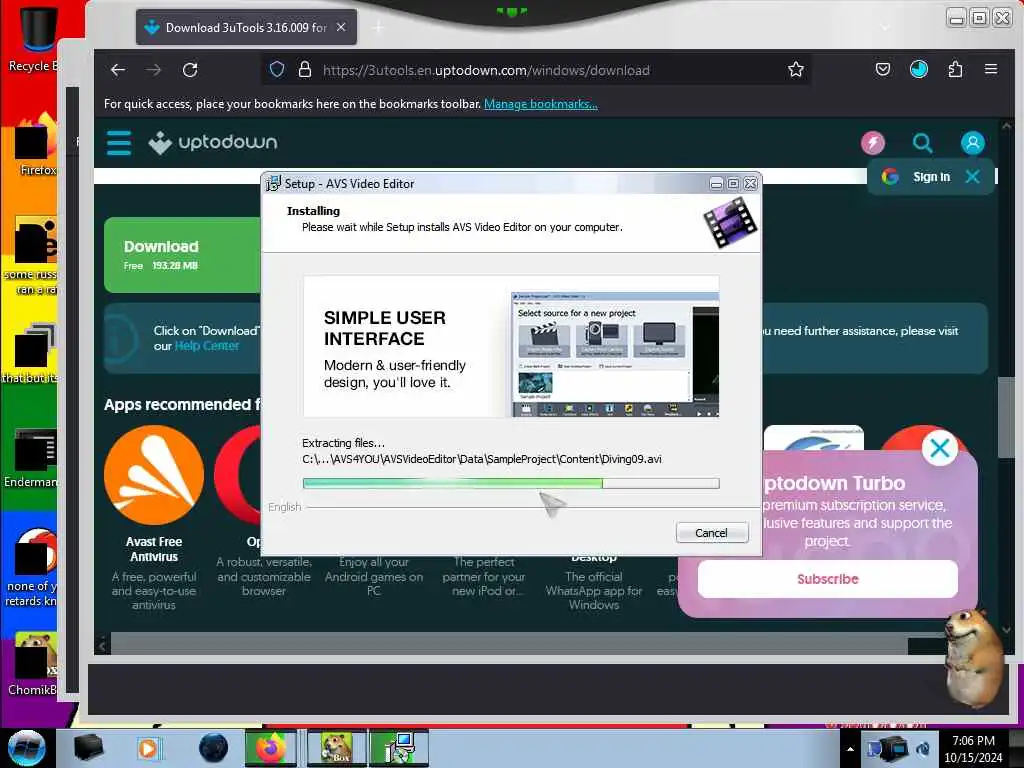Click the installation progress bar

click(511, 483)
